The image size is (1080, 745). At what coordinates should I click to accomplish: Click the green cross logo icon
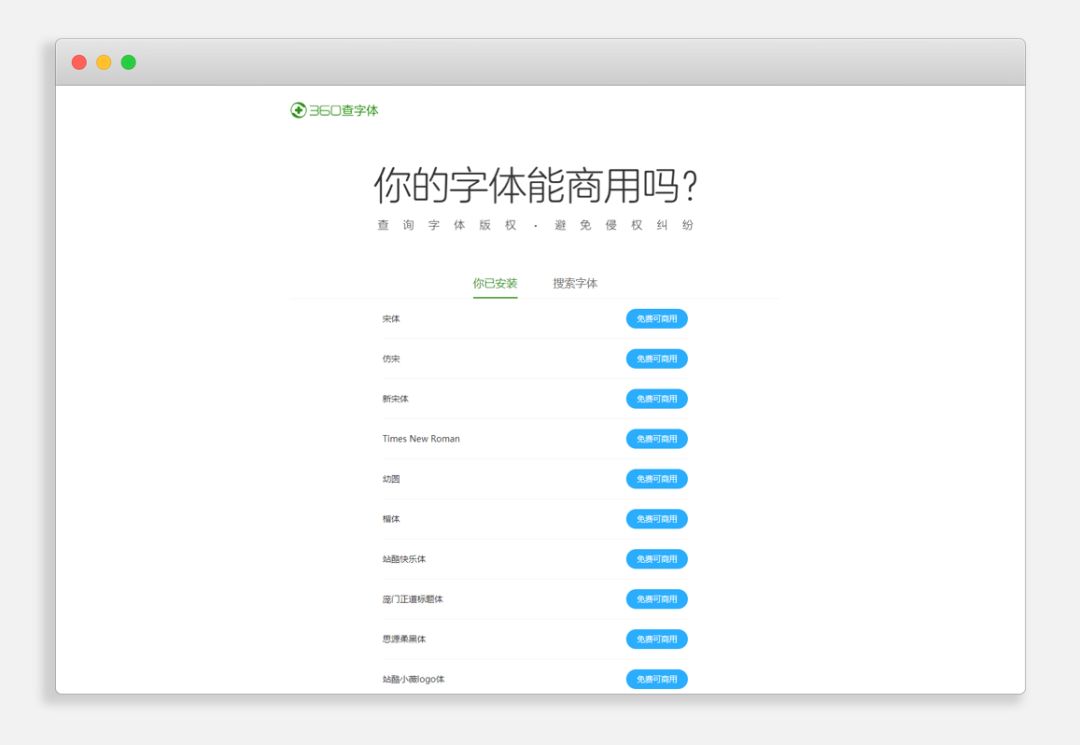pos(295,110)
